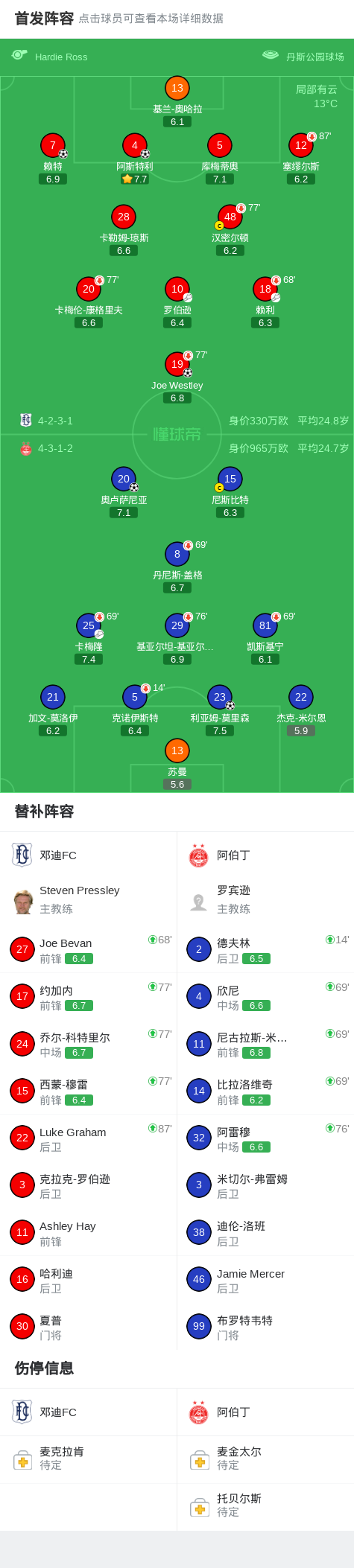This screenshot has width=354, height=1568.
Task: View coach Steven Pressley profile
Action: (x=89, y=900)
